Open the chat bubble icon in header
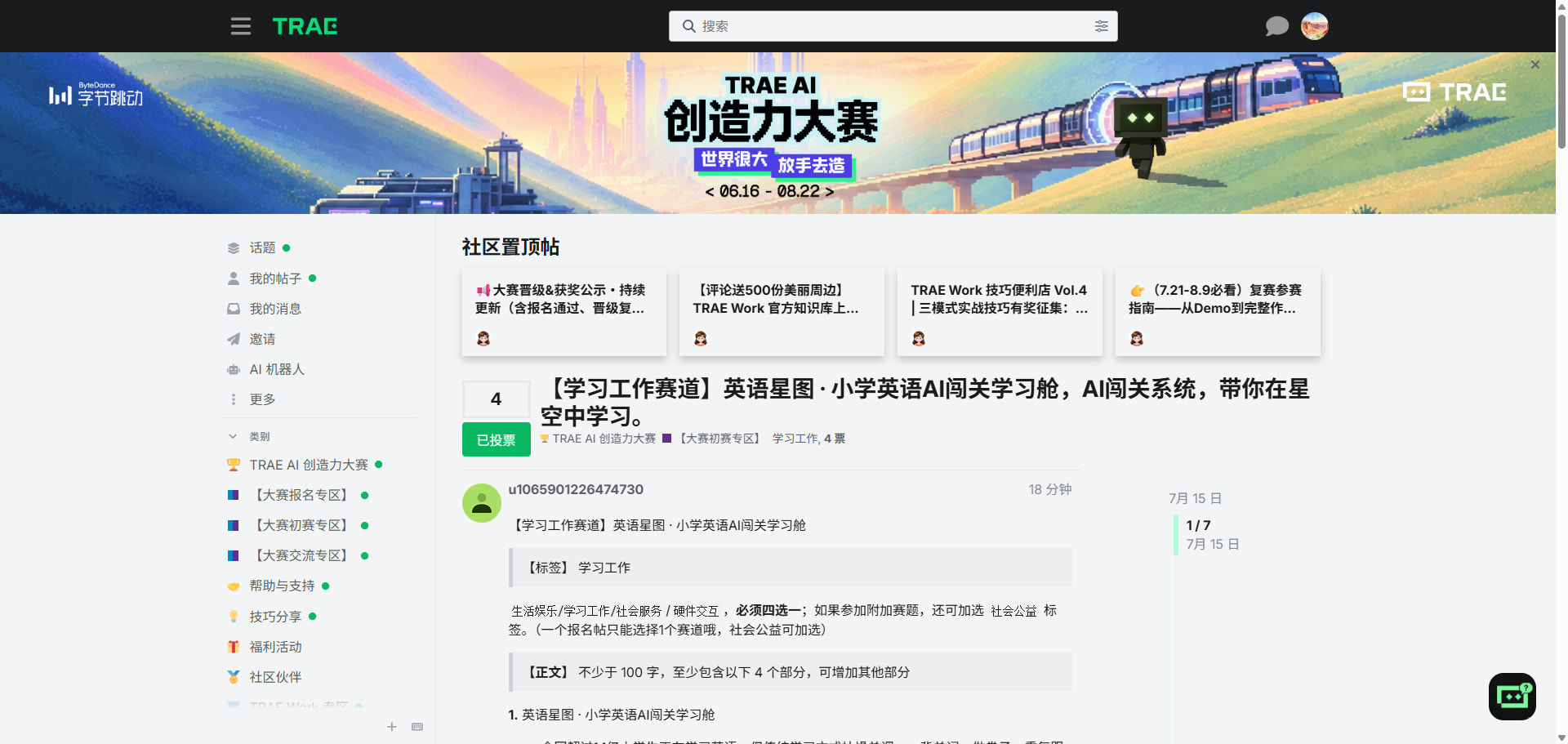This screenshot has height=744, width=1568. coord(1276,26)
